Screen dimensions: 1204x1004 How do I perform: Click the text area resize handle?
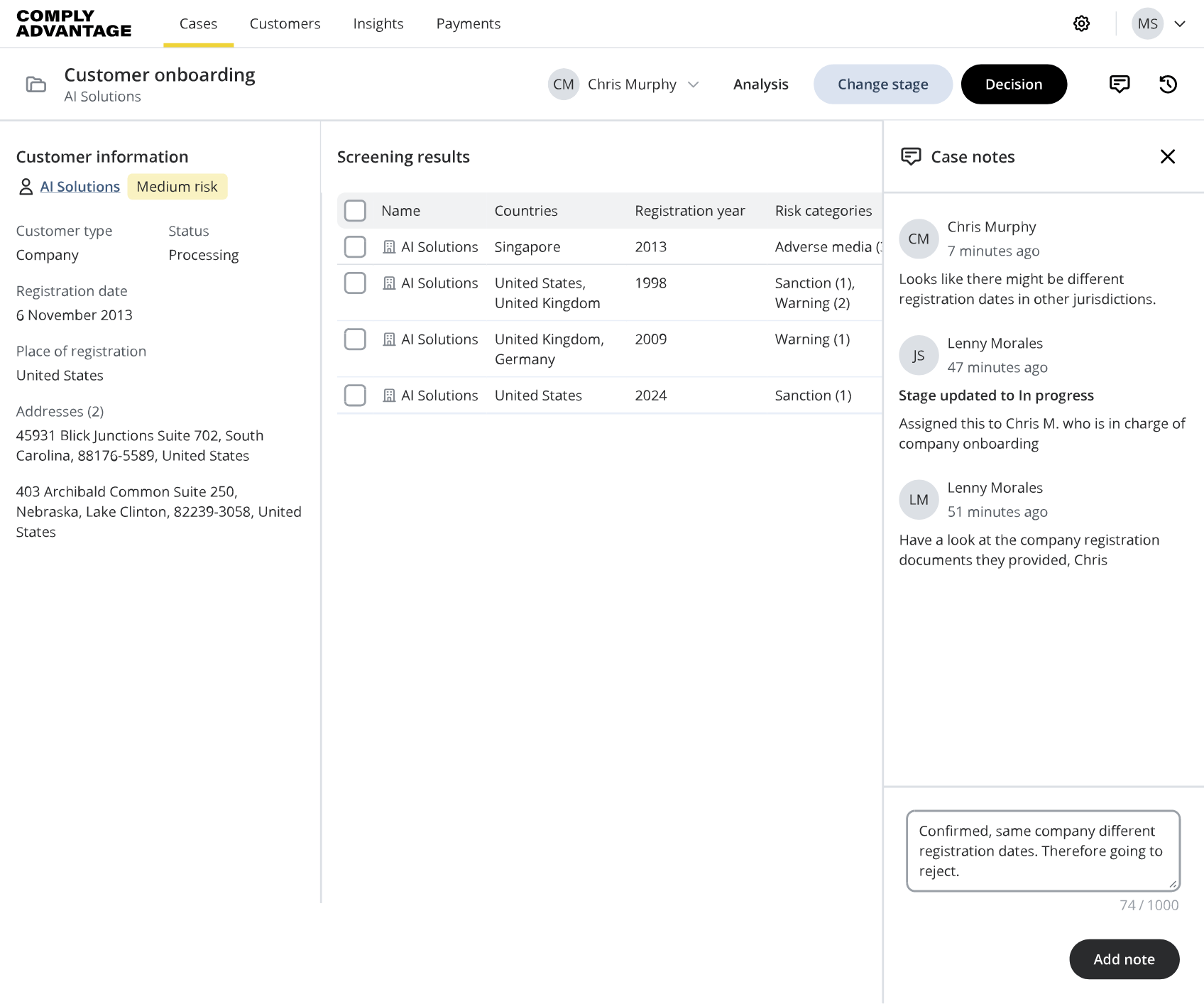point(1173,884)
